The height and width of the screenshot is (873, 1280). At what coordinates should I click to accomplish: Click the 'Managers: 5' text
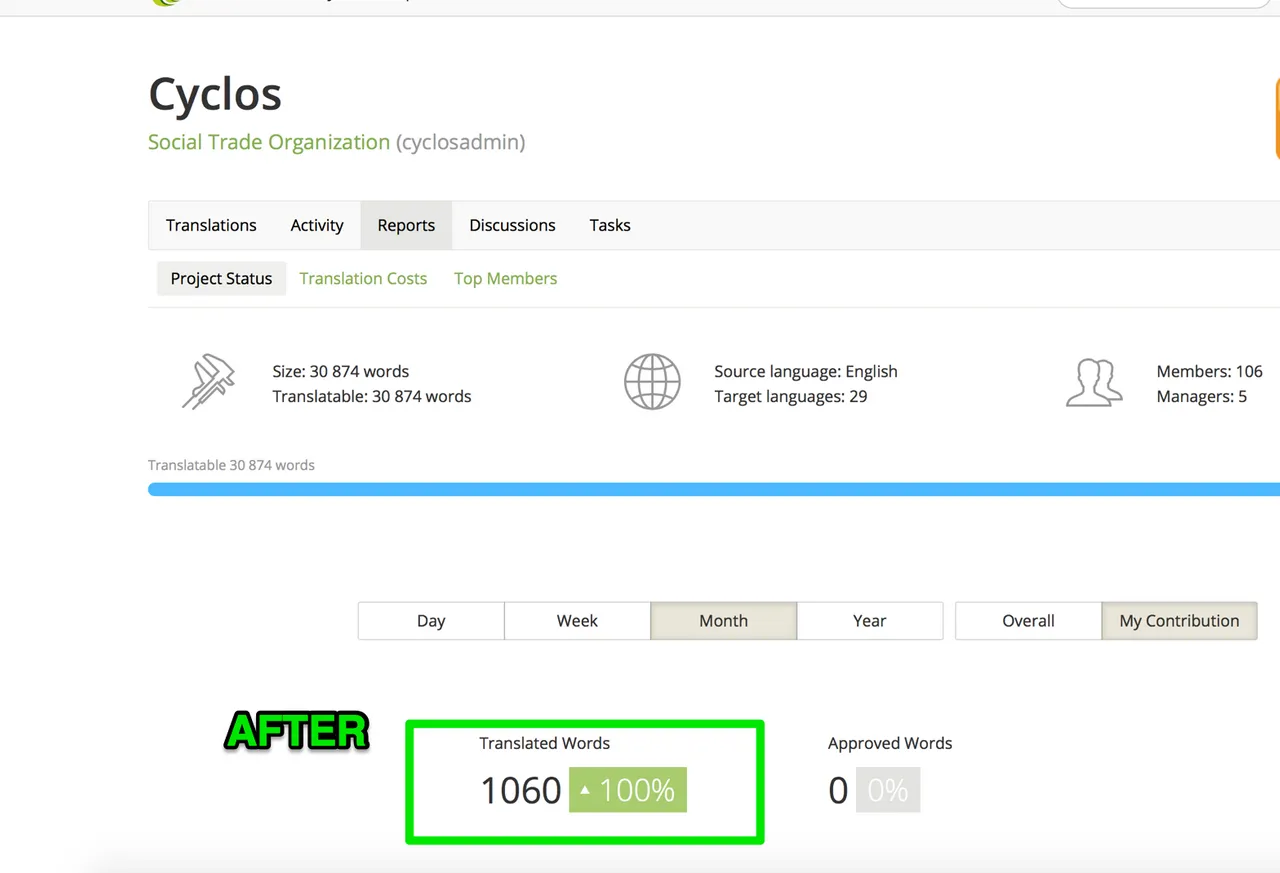tap(1202, 396)
